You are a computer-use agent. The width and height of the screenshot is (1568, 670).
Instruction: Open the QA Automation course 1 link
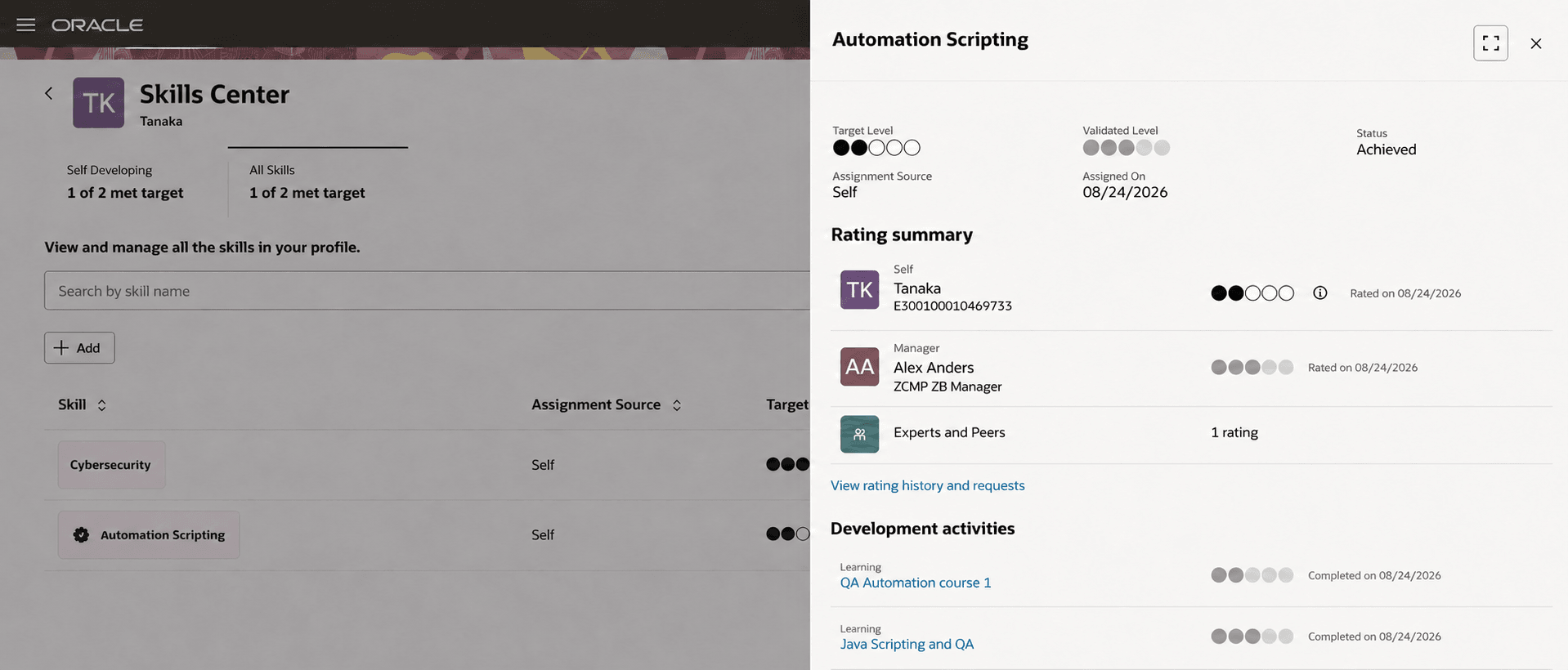[916, 583]
